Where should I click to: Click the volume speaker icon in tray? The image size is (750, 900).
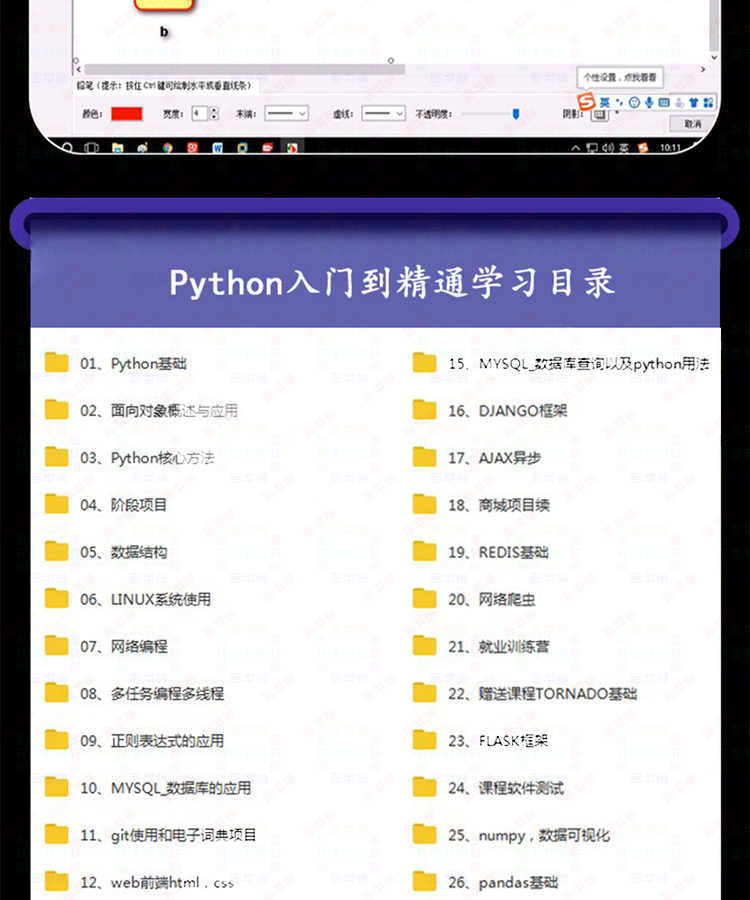point(608,148)
